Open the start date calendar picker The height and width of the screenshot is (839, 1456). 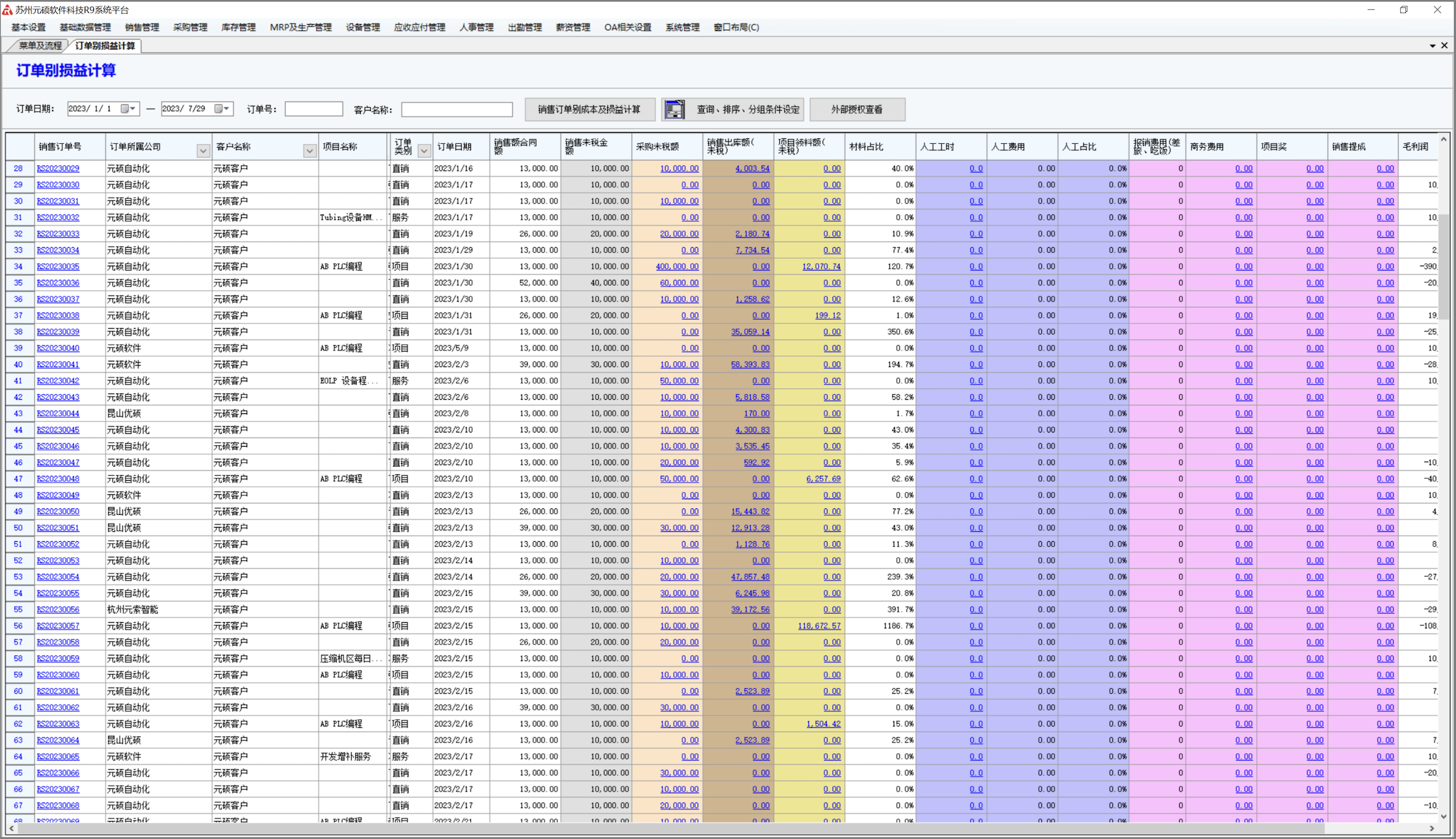pyautogui.click(x=129, y=109)
